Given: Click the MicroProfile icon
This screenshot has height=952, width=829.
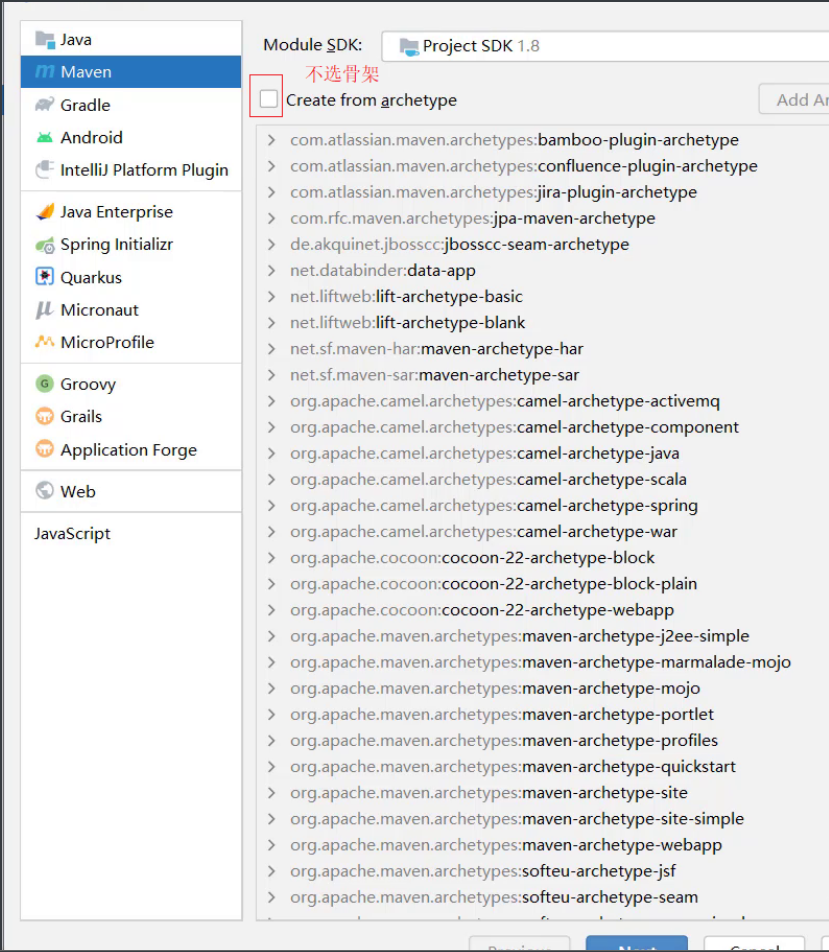Looking at the screenshot, I should pyautogui.click(x=45, y=342).
